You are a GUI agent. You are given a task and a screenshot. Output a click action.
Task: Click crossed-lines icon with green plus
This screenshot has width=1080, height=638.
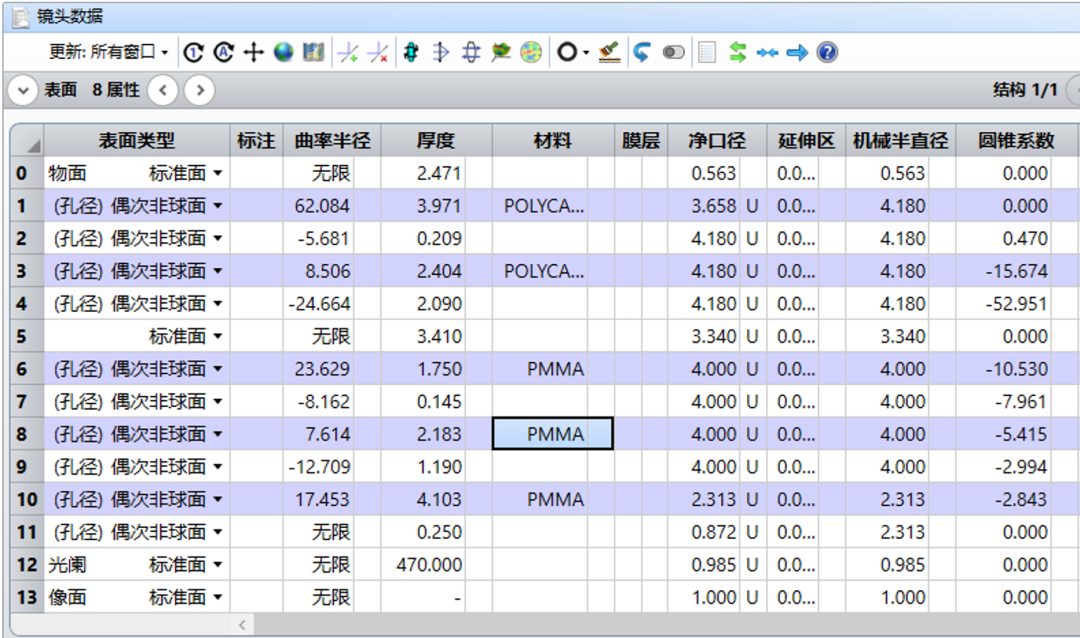(349, 52)
